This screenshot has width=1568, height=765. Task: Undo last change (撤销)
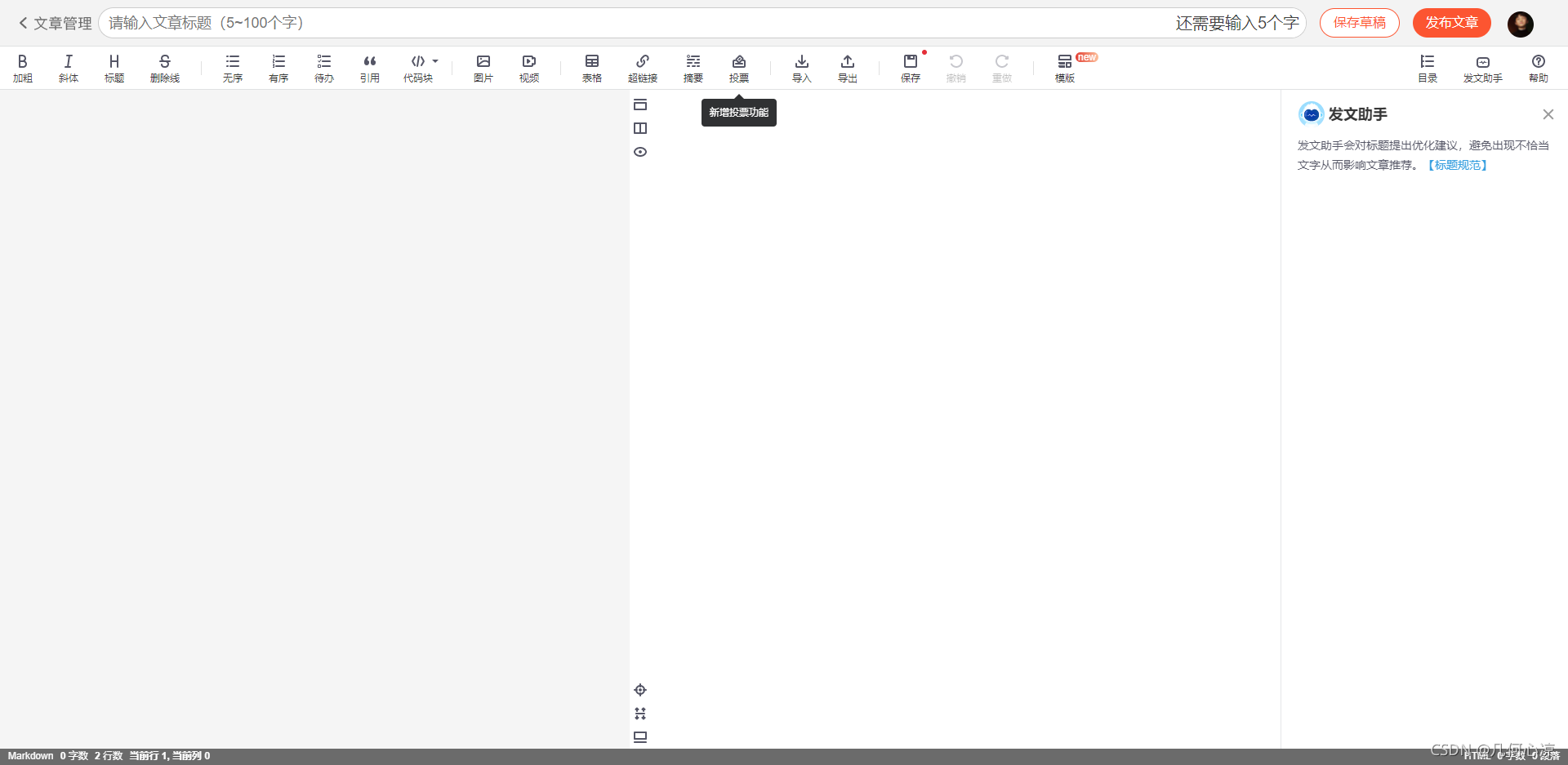[956, 68]
